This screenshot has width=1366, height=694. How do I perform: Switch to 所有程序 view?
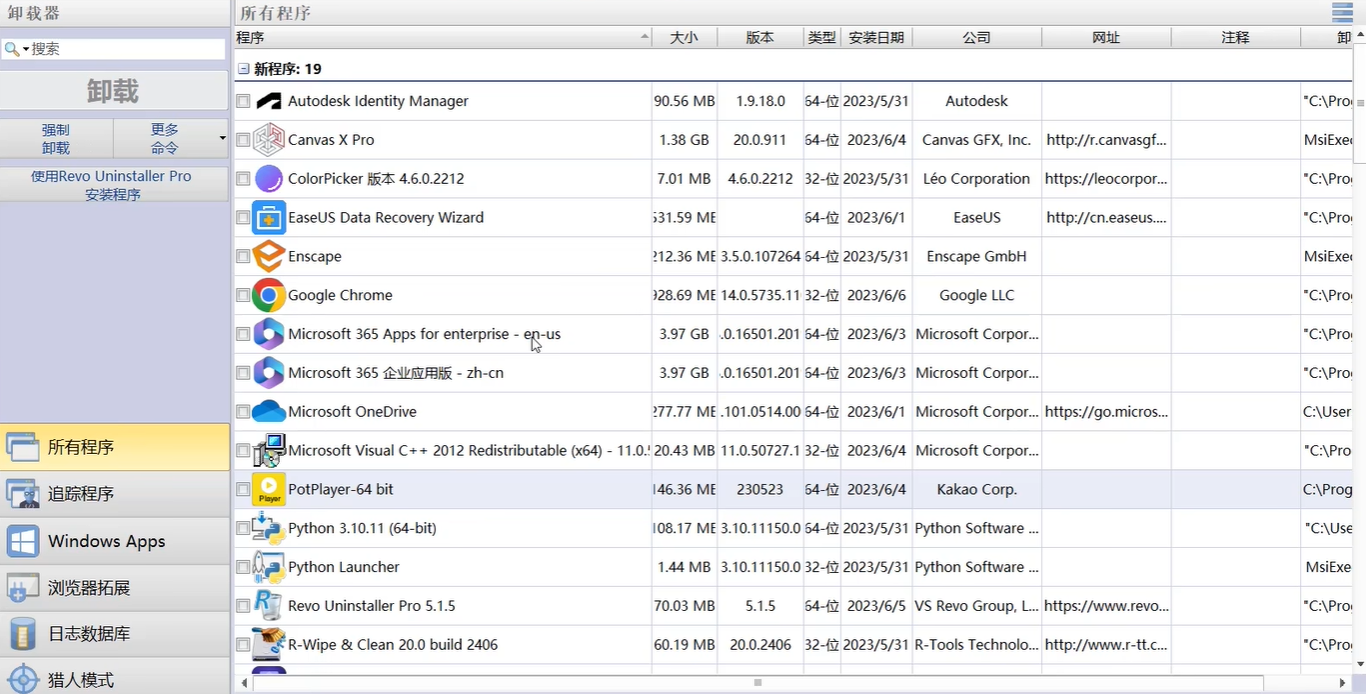pyautogui.click(x=115, y=447)
